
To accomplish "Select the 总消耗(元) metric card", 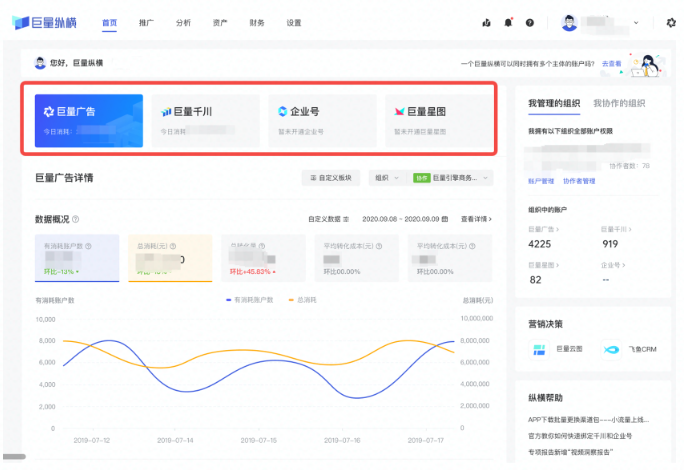I will tap(170, 258).
